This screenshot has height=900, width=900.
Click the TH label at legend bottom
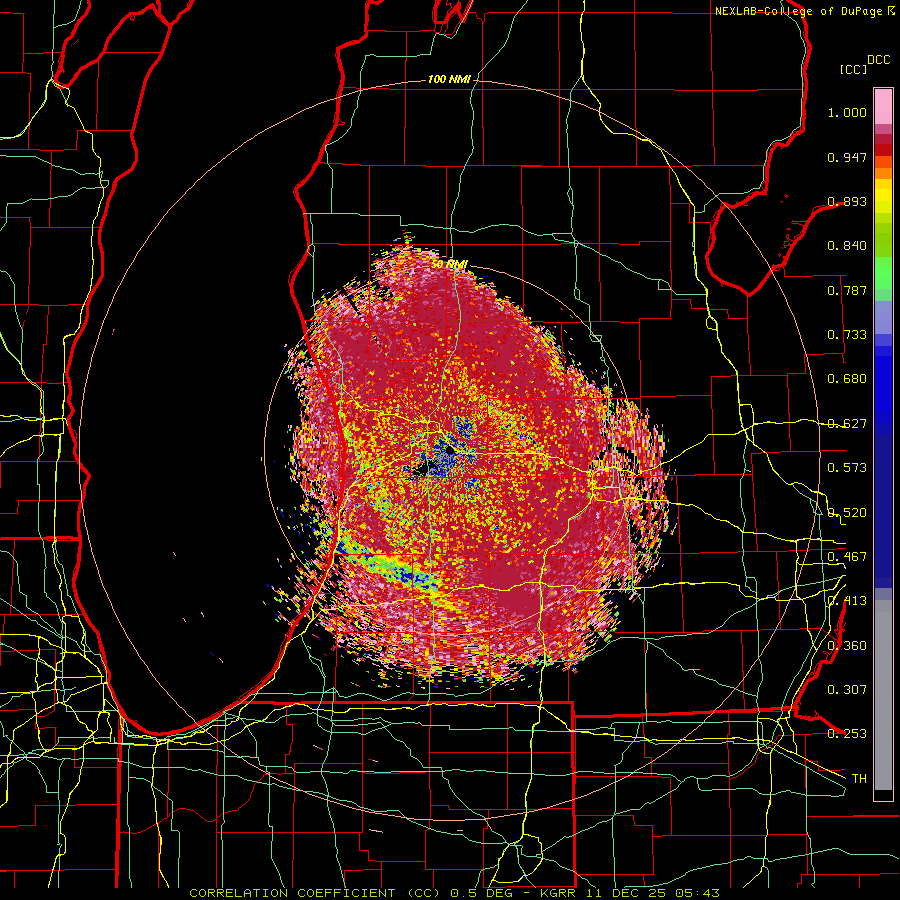click(x=859, y=778)
